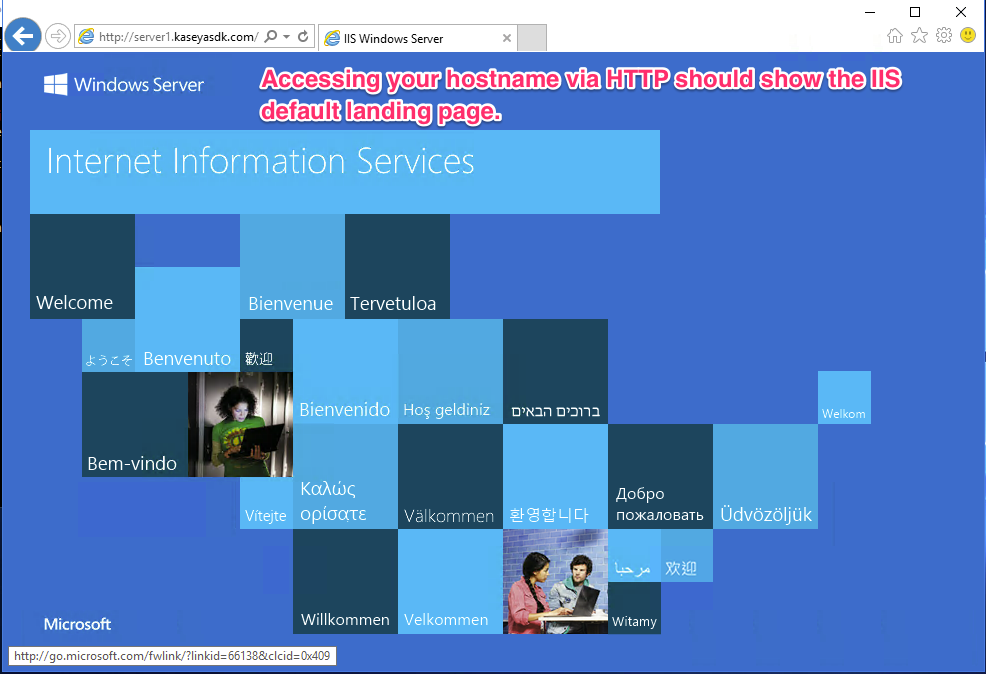
Task: Open the address bar autocomplete dropdown arrow
Action: tap(287, 36)
